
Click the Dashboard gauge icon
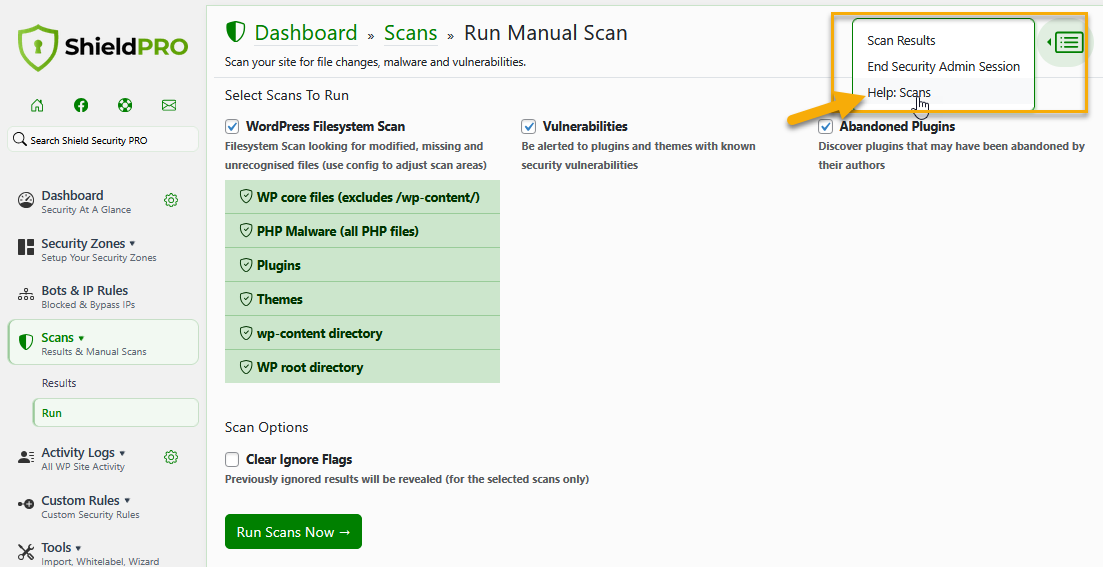(x=25, y=200)
